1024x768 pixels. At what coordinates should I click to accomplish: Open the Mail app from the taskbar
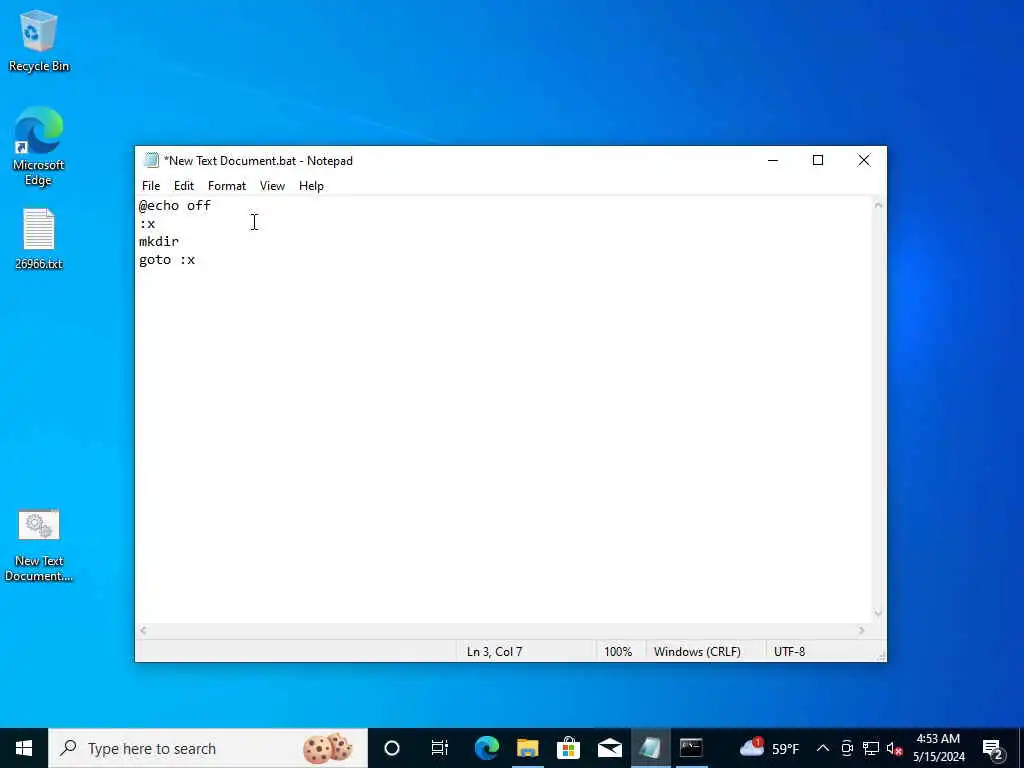tap(609, 748)
